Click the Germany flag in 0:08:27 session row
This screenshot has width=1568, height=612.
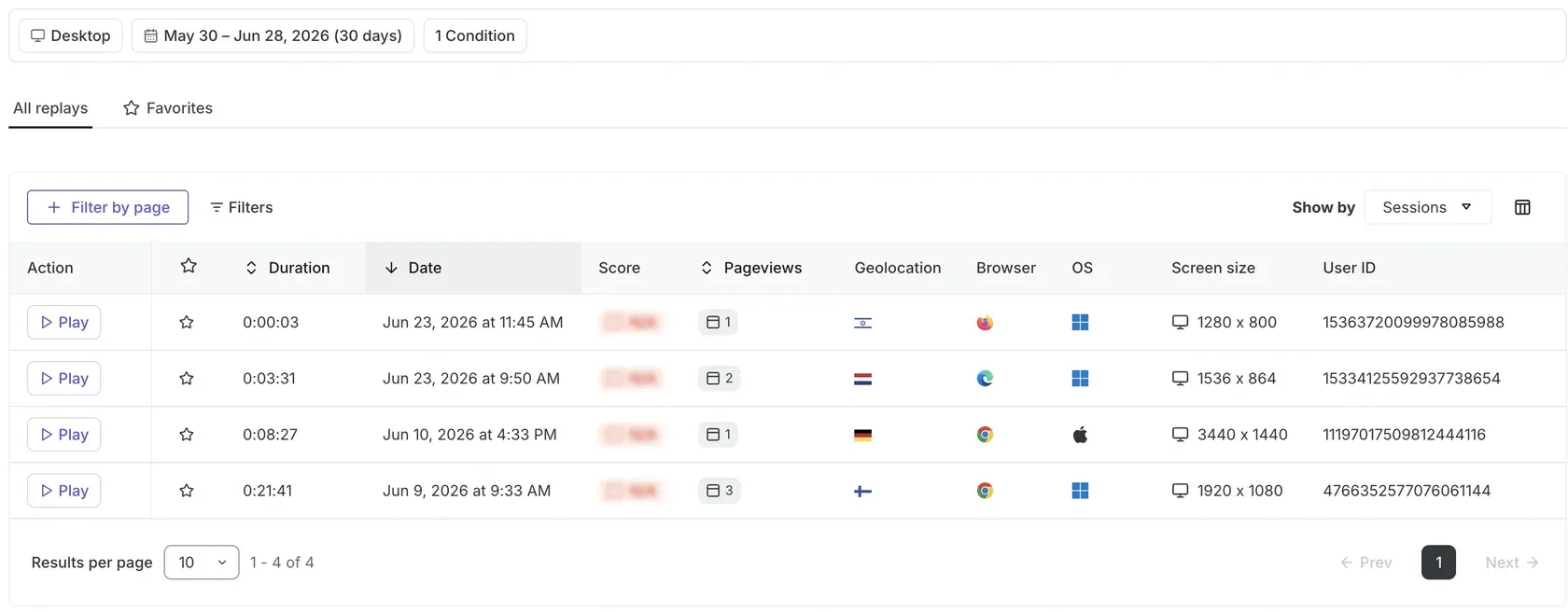coord(863,435)
